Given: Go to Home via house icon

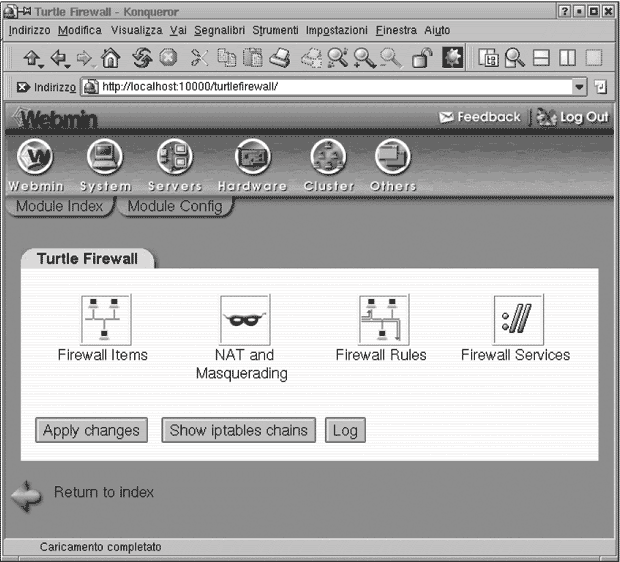Looking at the screenshot, I should [111, 58].
